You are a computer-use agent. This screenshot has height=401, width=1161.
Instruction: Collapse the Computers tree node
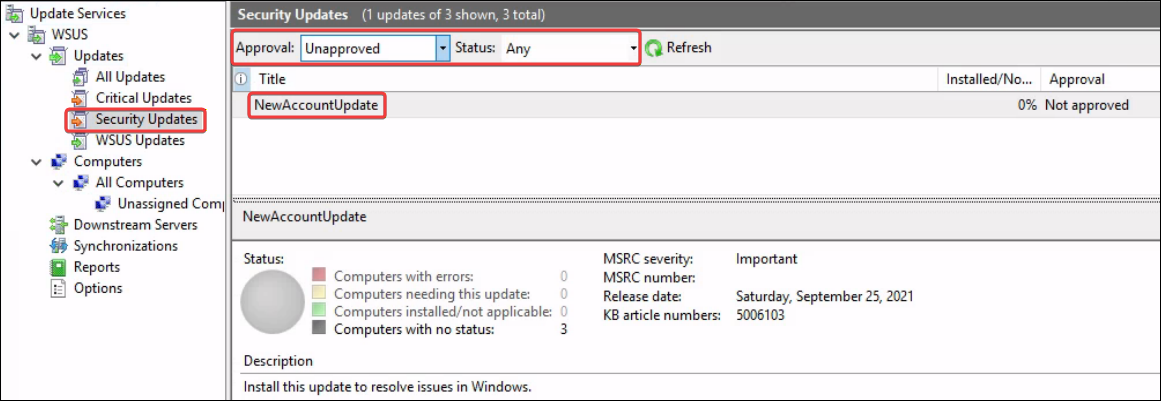[x=37, y=162]
